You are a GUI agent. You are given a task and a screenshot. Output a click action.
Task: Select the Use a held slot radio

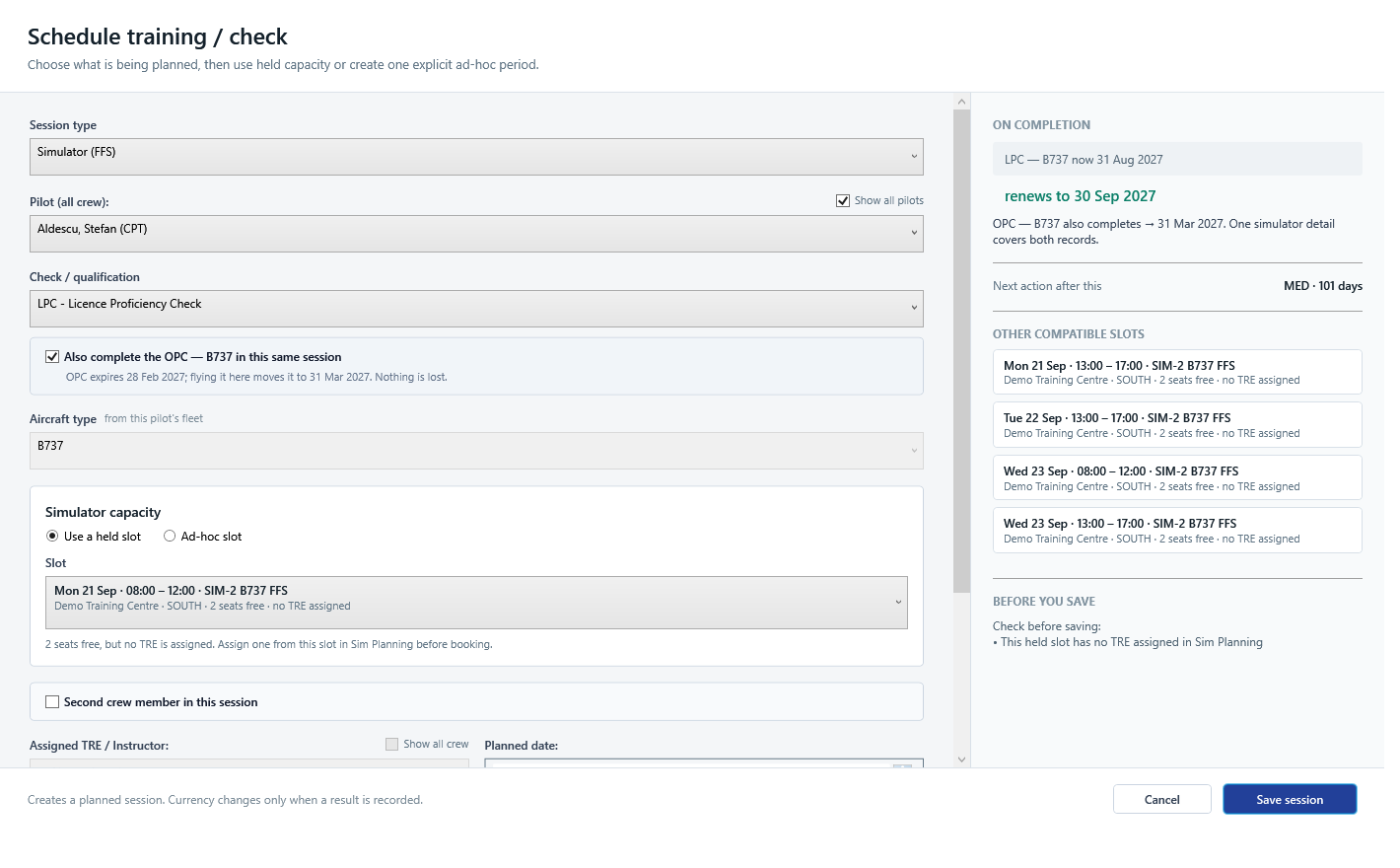pyautogui.click(x=52, y=537)
